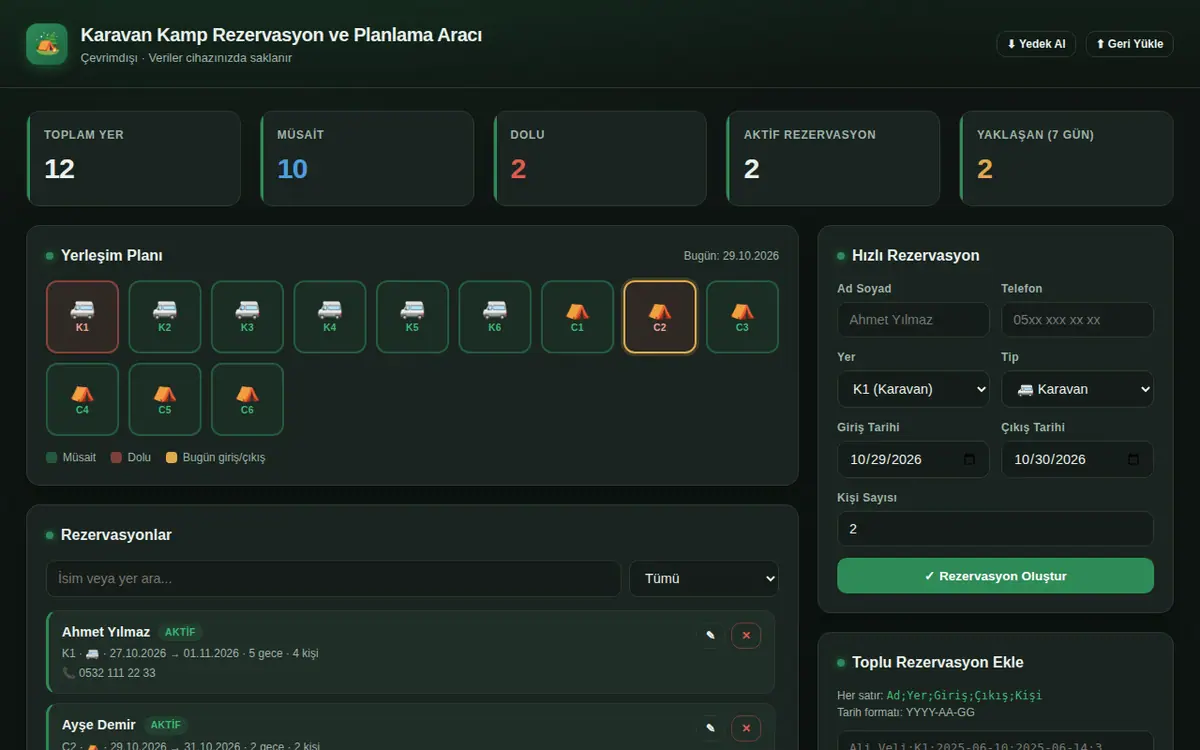The height and width of the screenshot is (750, 1200).
Task: Open highlighted tent spot C2
Action: (x=660, y=317)
